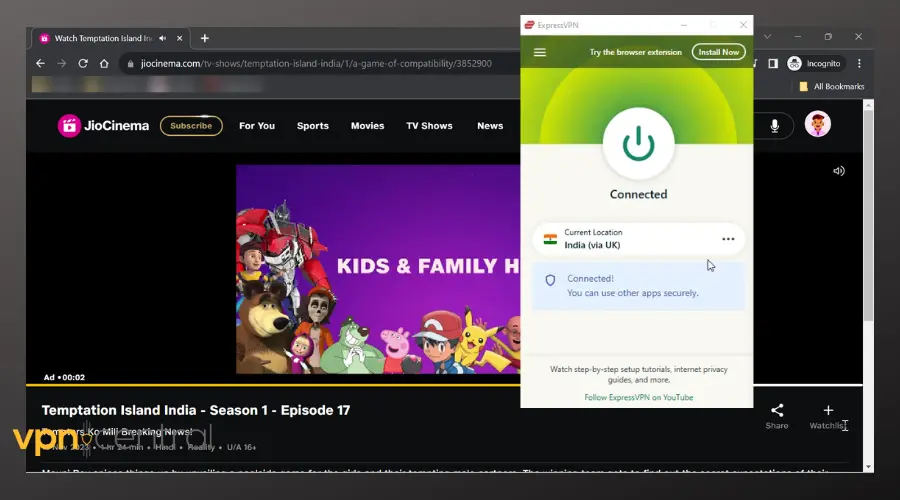
Task: Open the TV Shows section
Action: coord(429,126)
